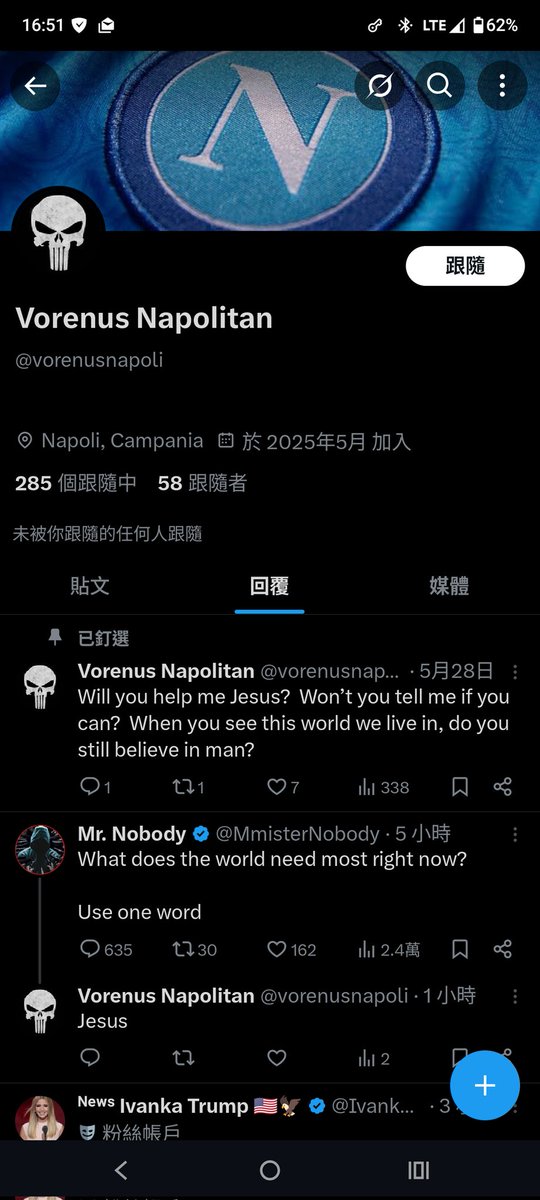Switch to the 貼文 tab
Viewport: 540px width, 1200px height.
click(90, 586)
